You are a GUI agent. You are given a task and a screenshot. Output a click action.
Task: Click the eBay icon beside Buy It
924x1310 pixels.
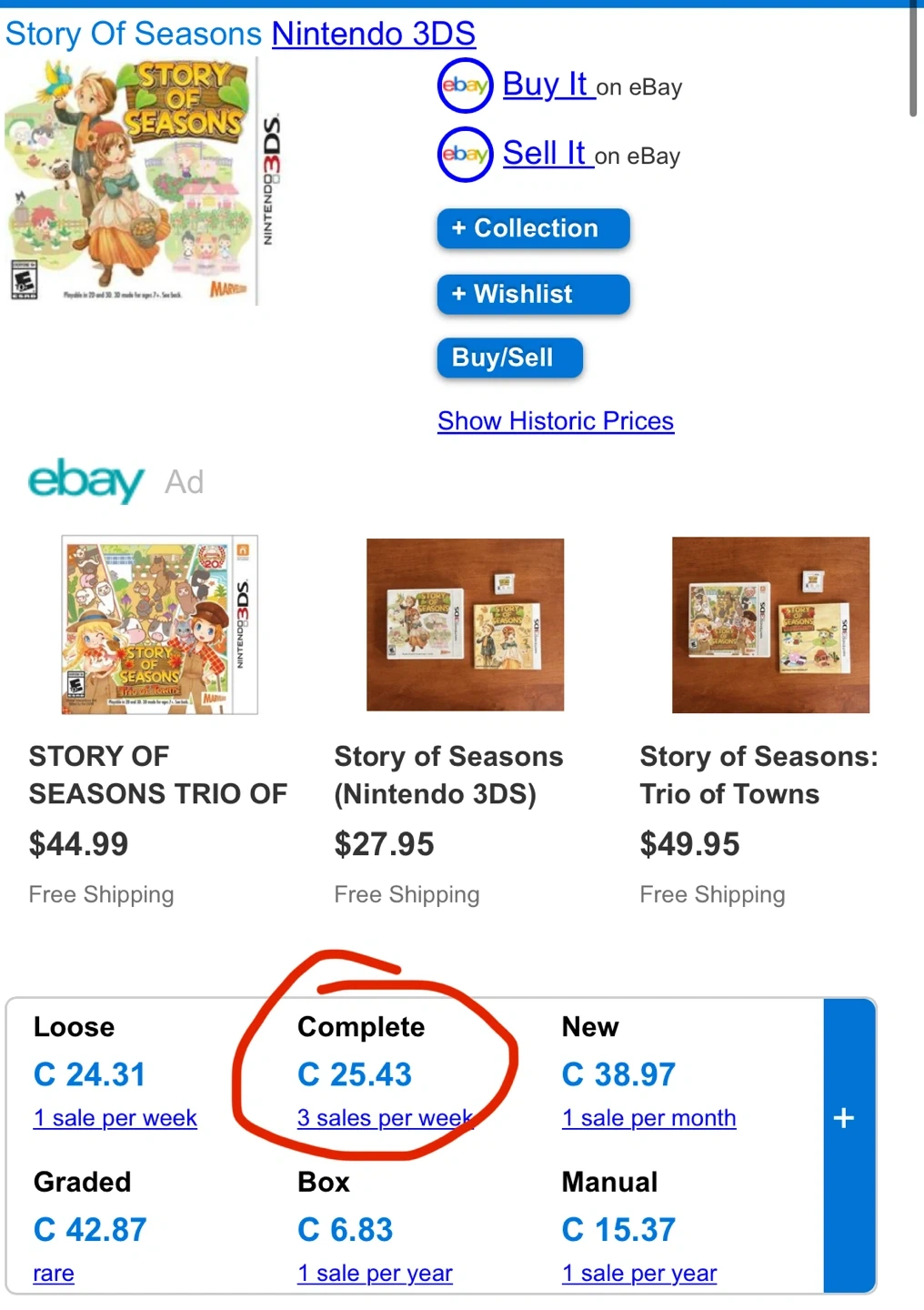click(465, 86)
